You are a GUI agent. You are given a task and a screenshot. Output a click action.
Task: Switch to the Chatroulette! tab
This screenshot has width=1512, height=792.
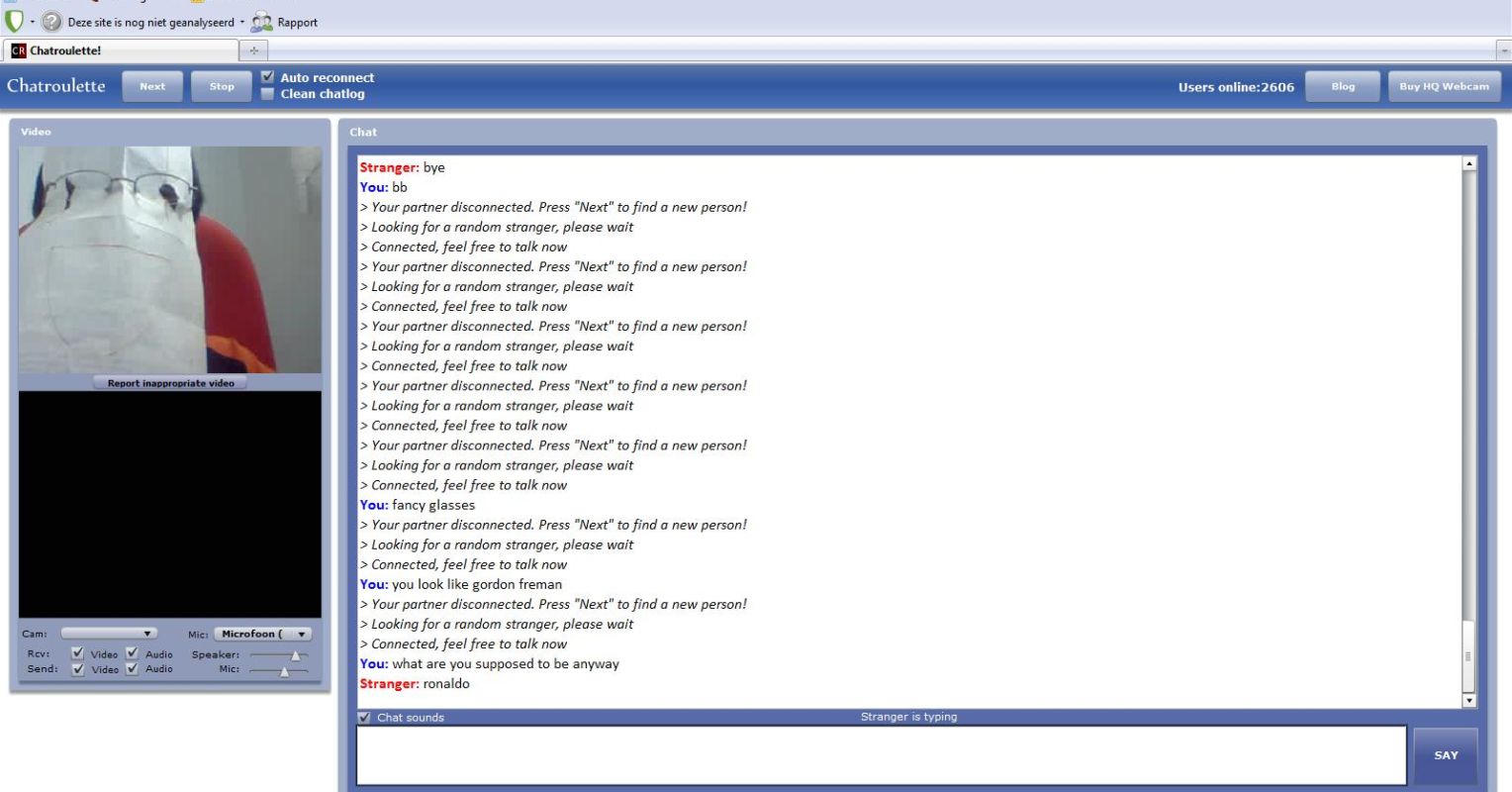(119, 50)
